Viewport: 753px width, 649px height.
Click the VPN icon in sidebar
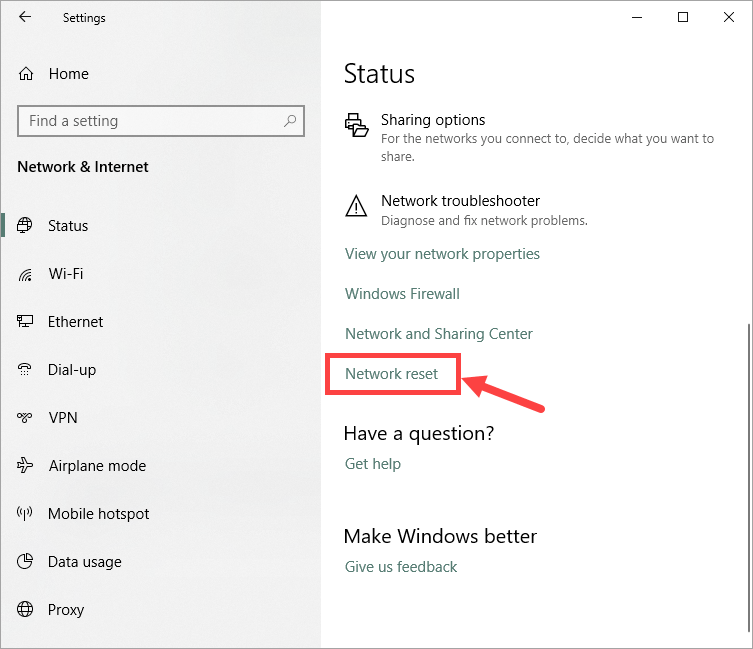pos(24,417)
